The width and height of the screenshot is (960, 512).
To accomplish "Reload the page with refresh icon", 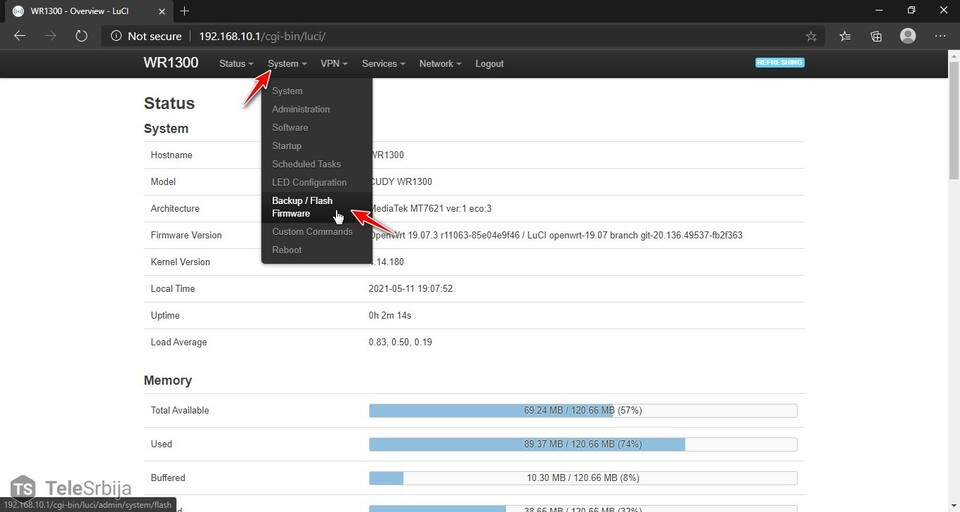I will (x=81, y=36).
